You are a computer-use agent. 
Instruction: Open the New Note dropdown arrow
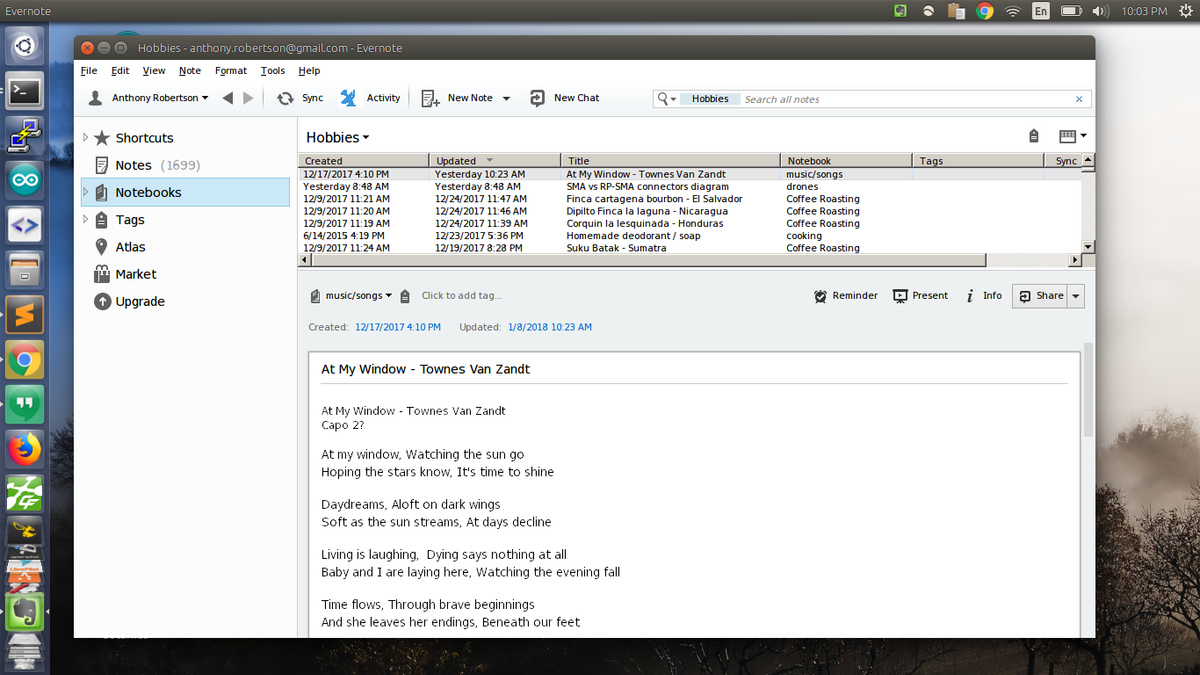point(507,98)
